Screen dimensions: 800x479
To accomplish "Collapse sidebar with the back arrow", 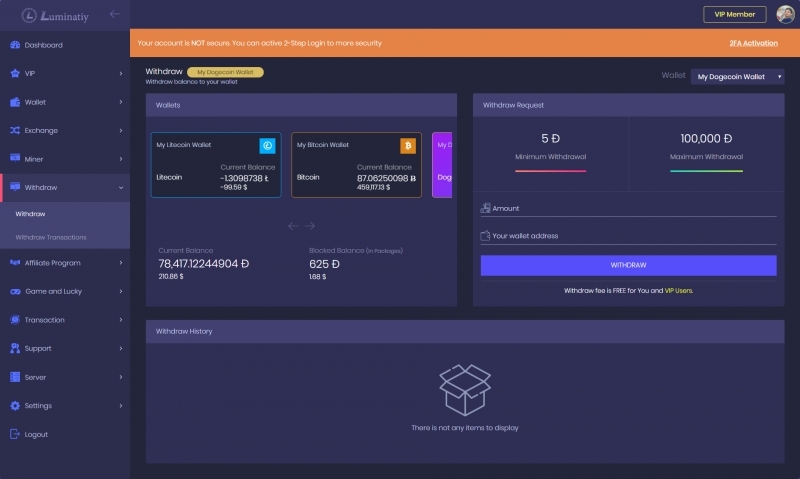I will point(114,14).
